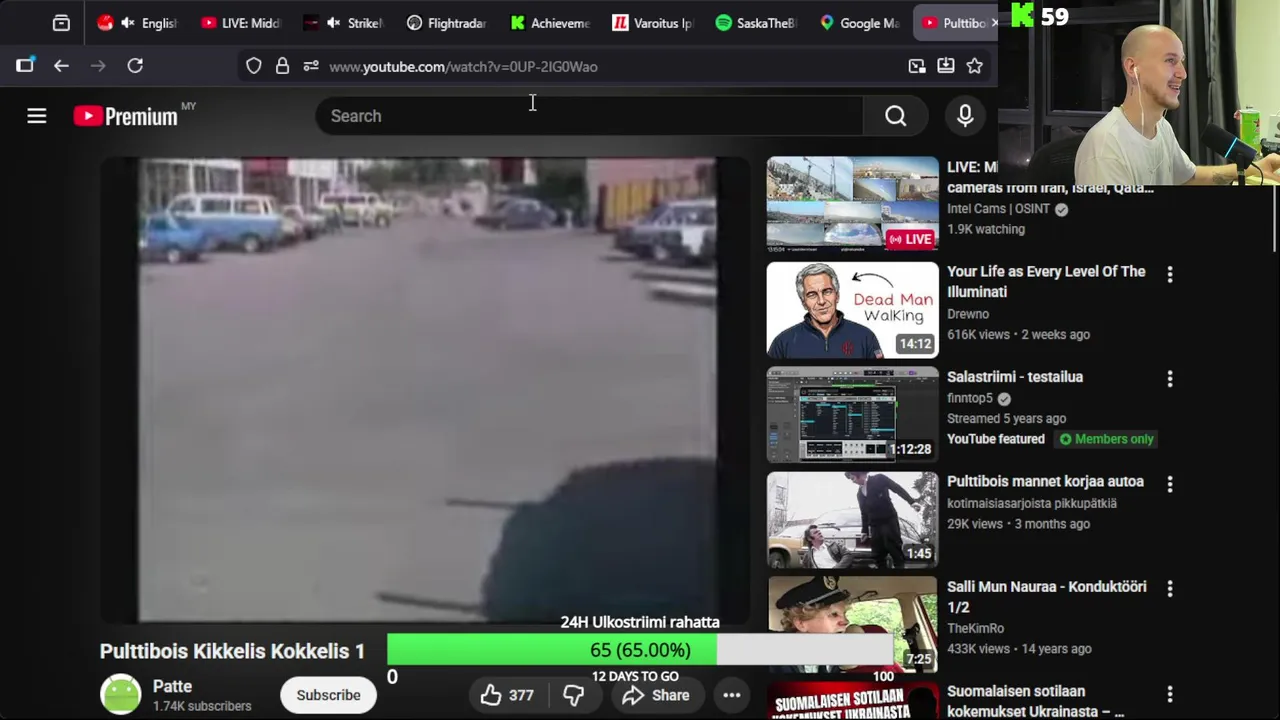Focus the URL address bar
Screen dimensions: 1280x720
610,66
